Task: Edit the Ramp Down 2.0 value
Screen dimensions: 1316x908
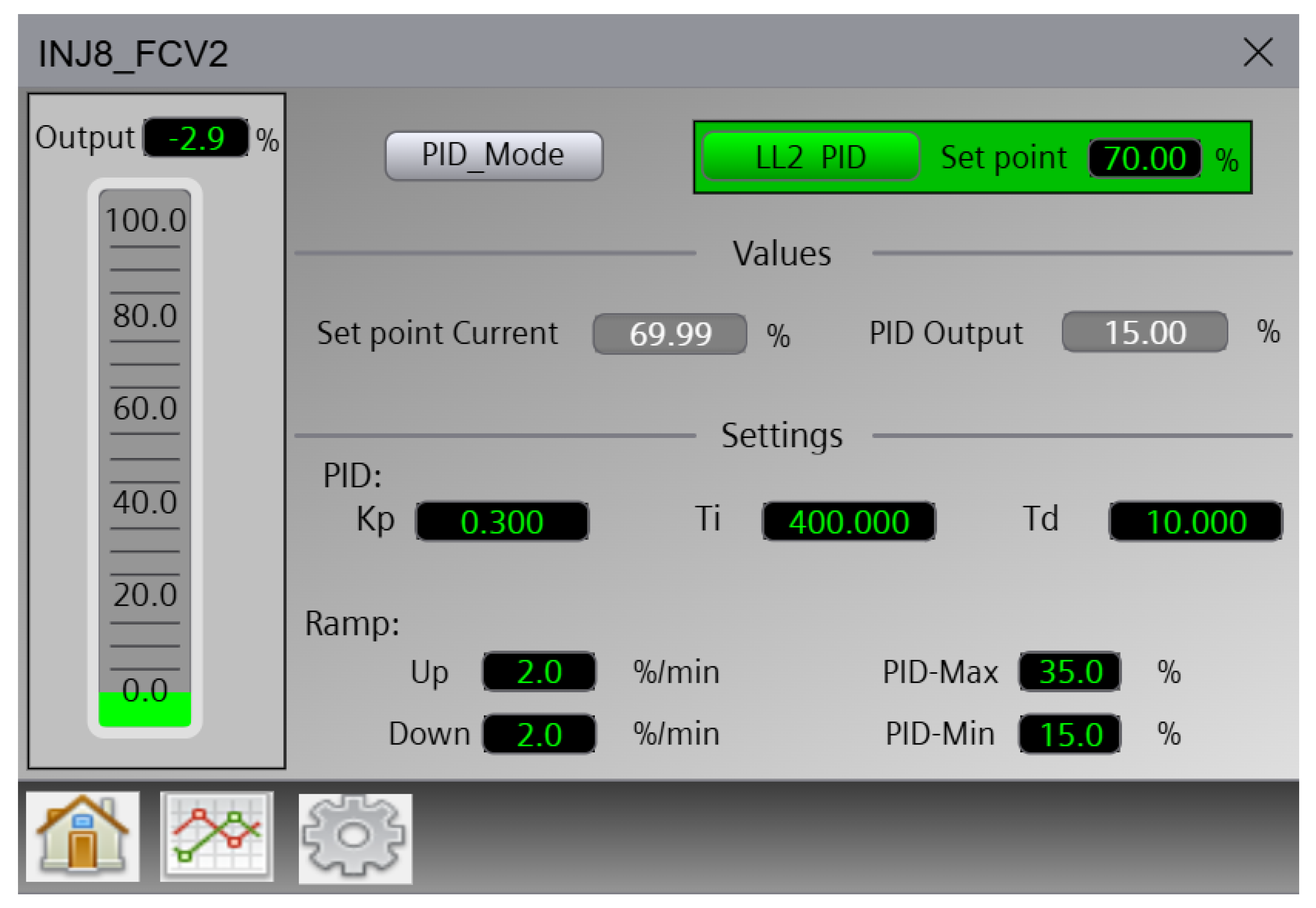Action: [x=539, y=734]
